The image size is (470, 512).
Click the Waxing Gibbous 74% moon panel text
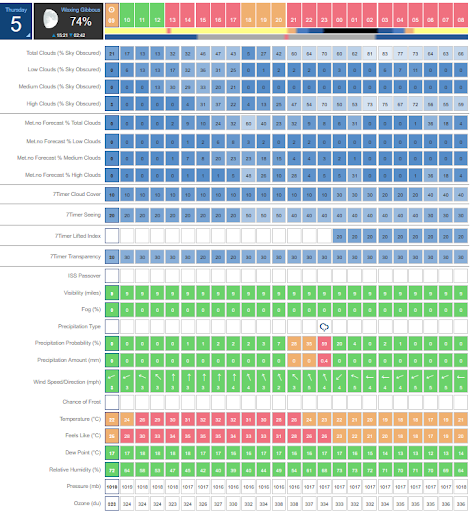80,17
